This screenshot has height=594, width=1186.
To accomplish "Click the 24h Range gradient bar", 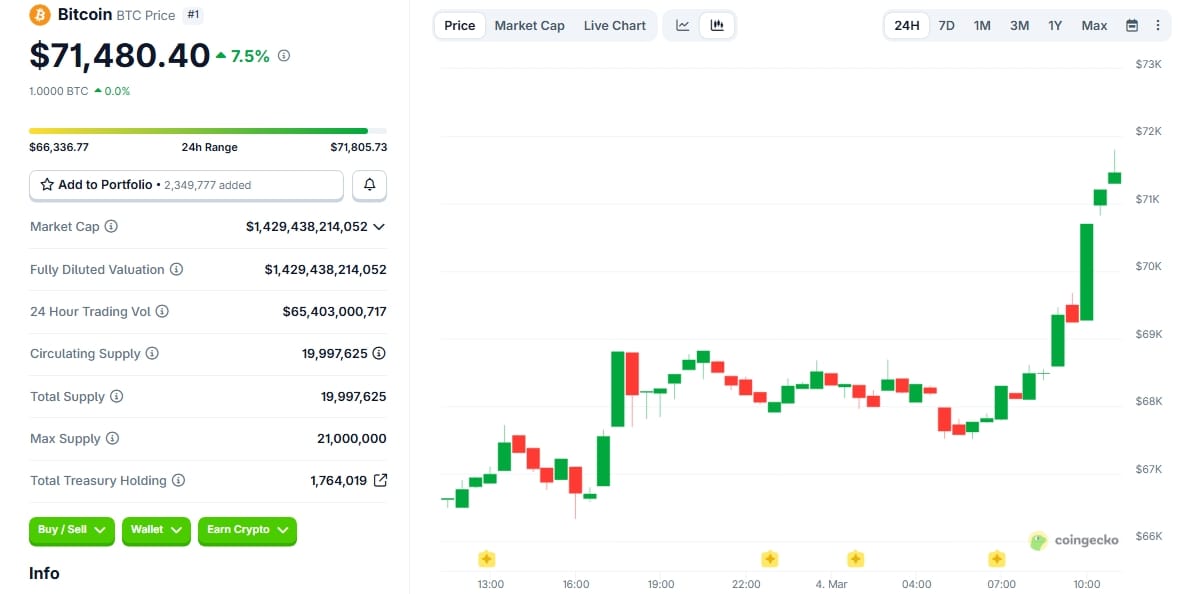I will 199,130.
